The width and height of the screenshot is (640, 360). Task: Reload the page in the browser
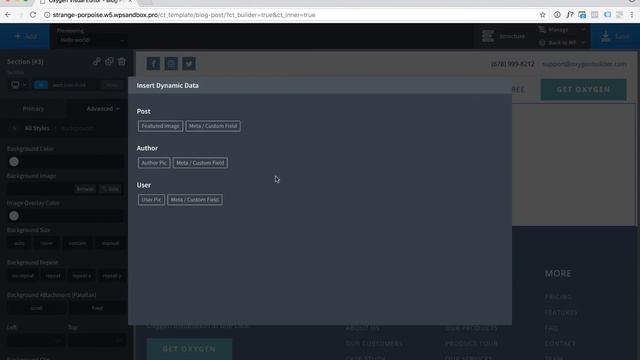point(33,15)
